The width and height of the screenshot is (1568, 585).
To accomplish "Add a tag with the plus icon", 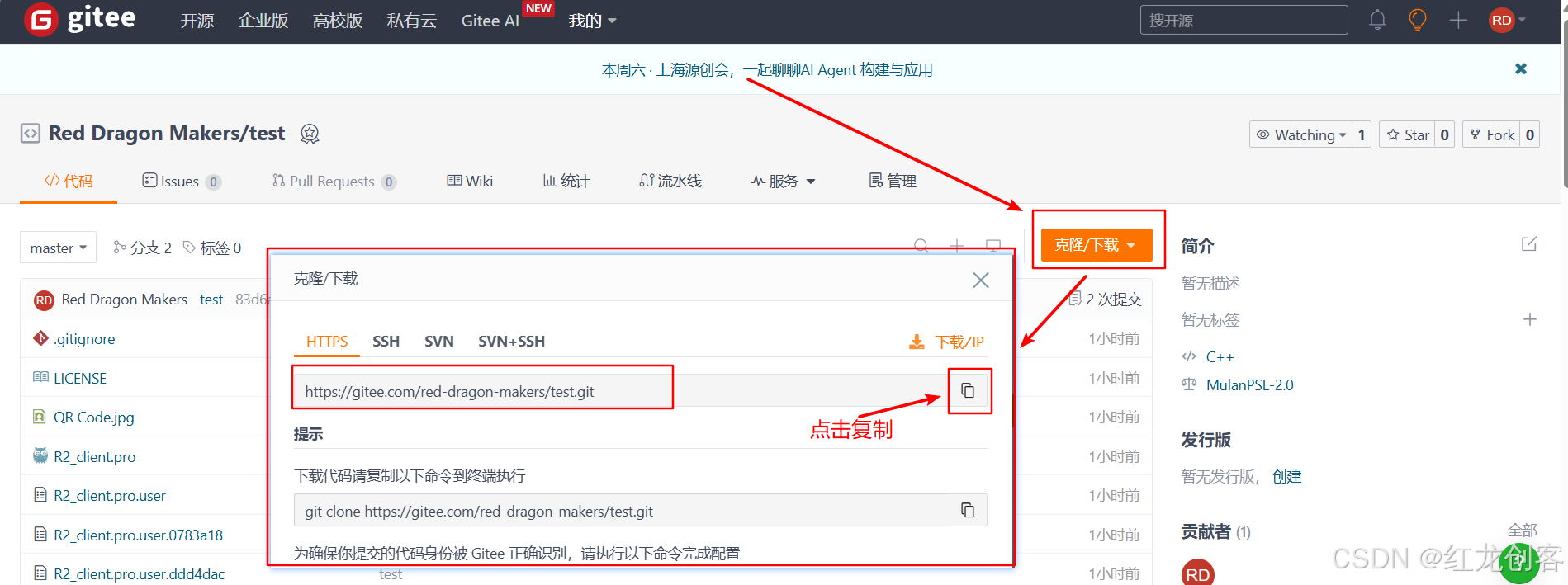I will tap(1530, 319).
